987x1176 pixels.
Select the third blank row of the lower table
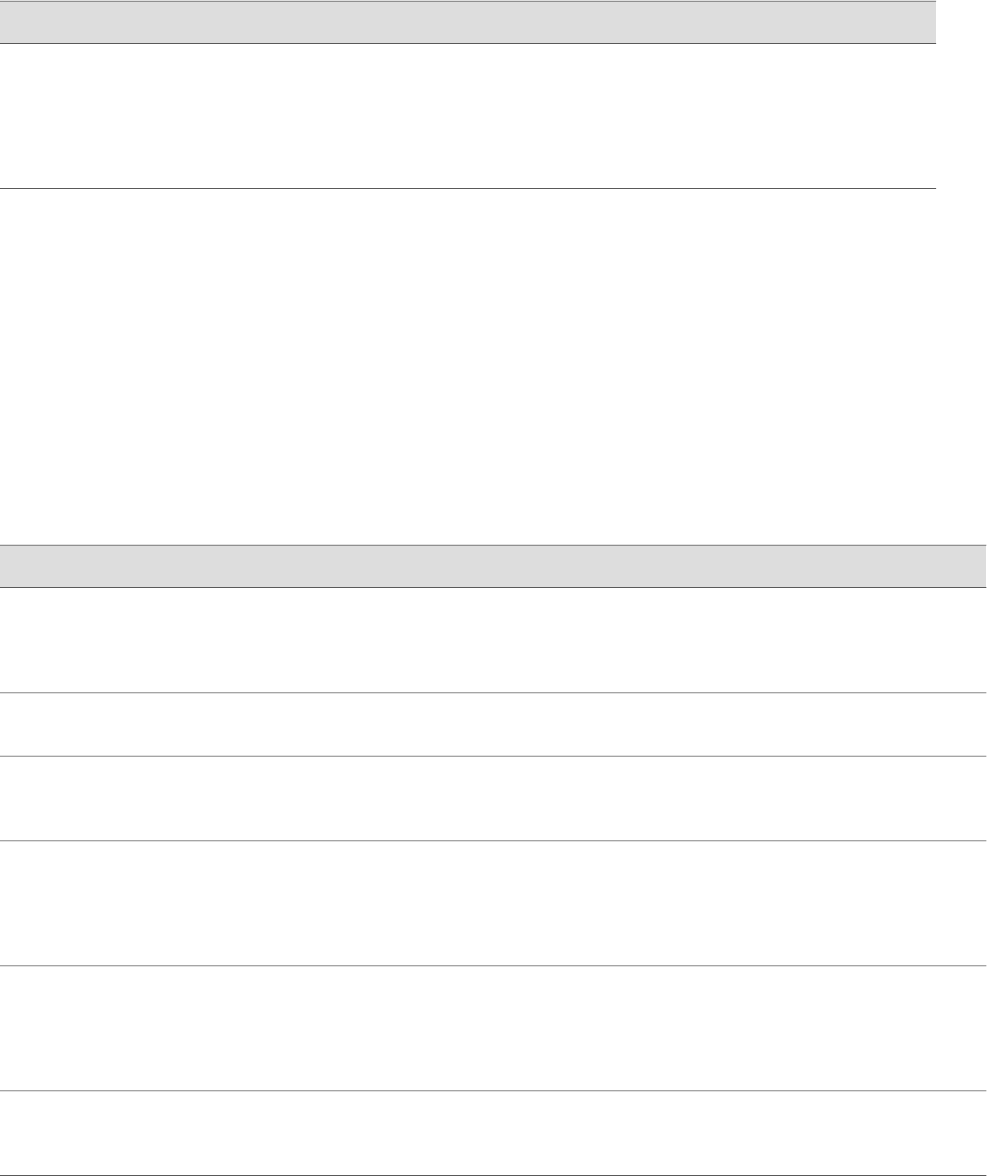493,798
